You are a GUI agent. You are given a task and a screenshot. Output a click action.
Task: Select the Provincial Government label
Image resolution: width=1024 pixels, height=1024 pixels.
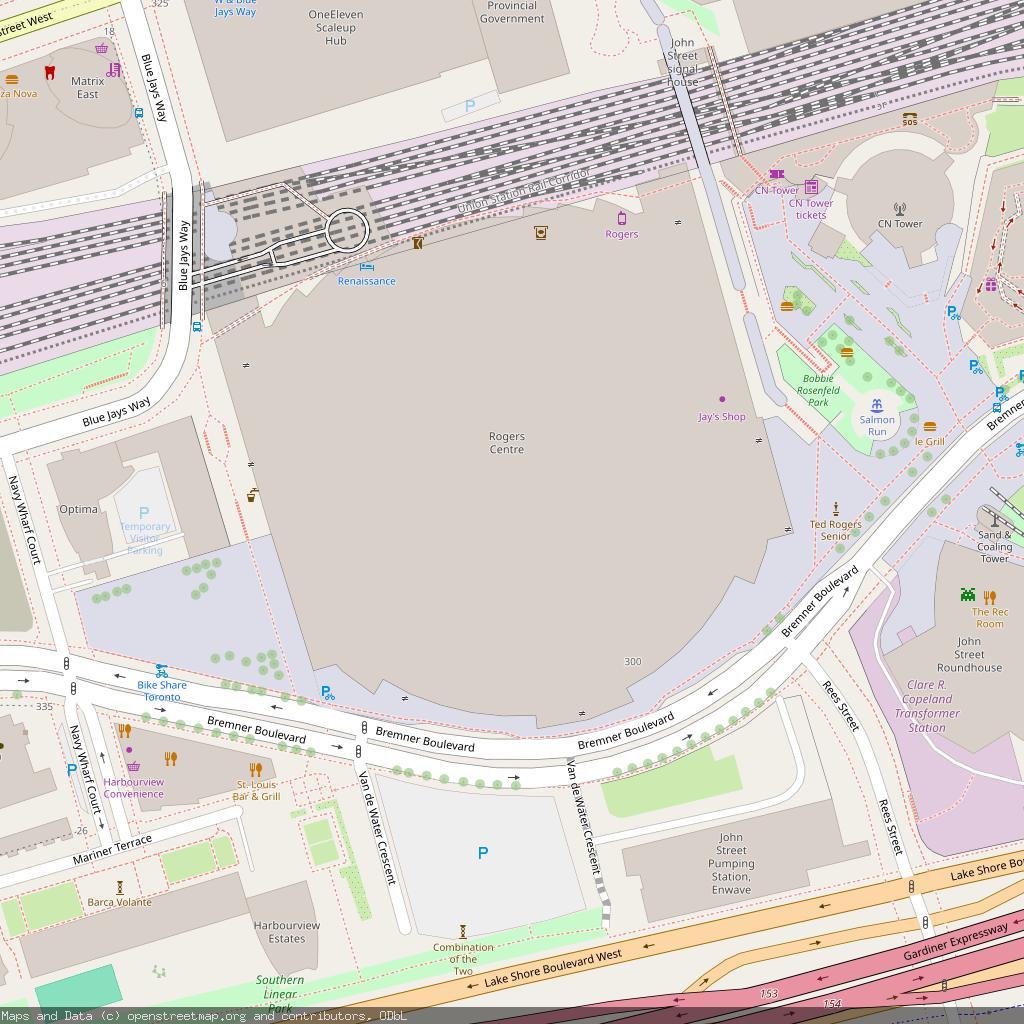tap(512, 12)
